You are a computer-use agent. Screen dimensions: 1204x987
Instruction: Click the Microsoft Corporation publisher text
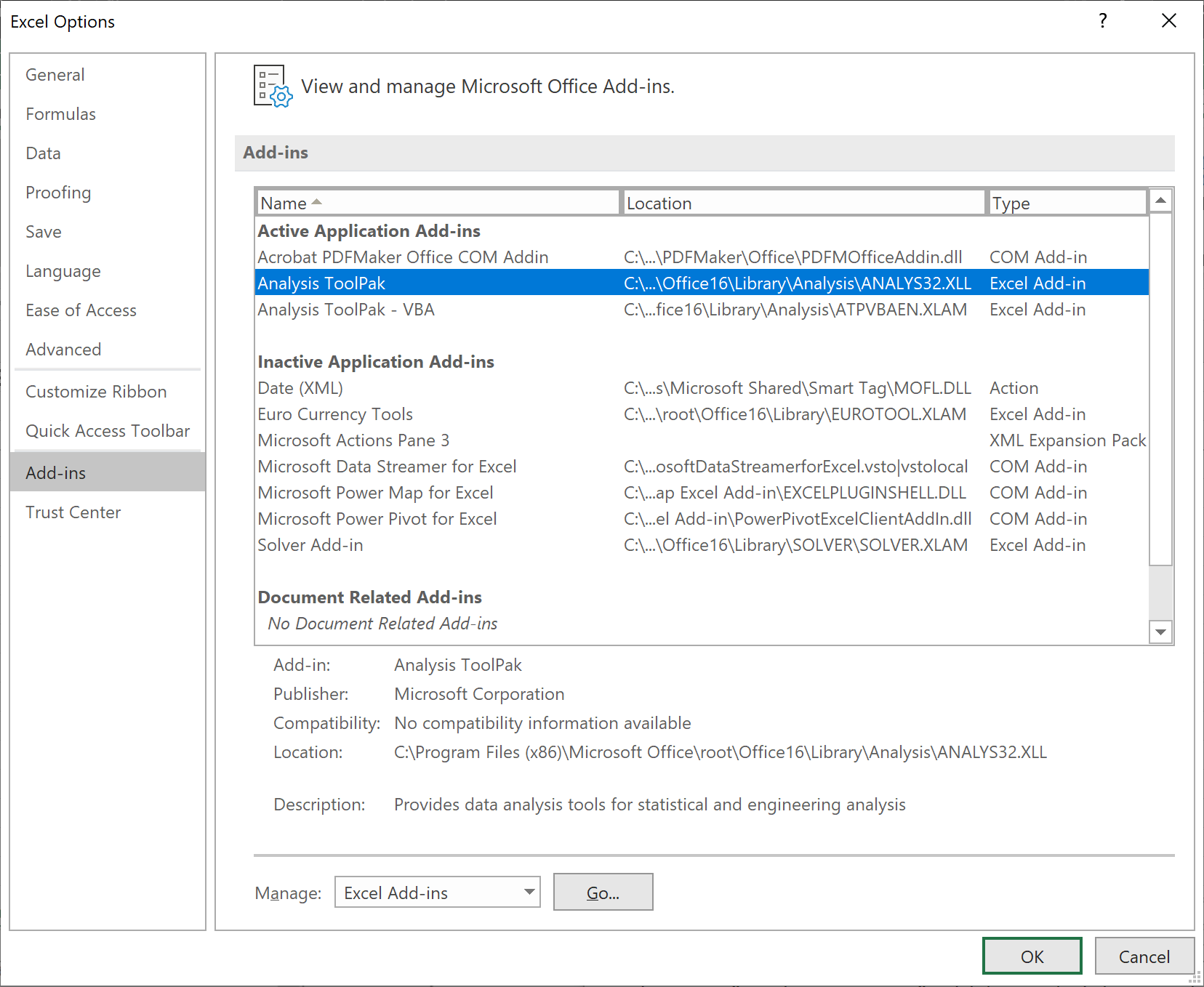coord(479,694)
